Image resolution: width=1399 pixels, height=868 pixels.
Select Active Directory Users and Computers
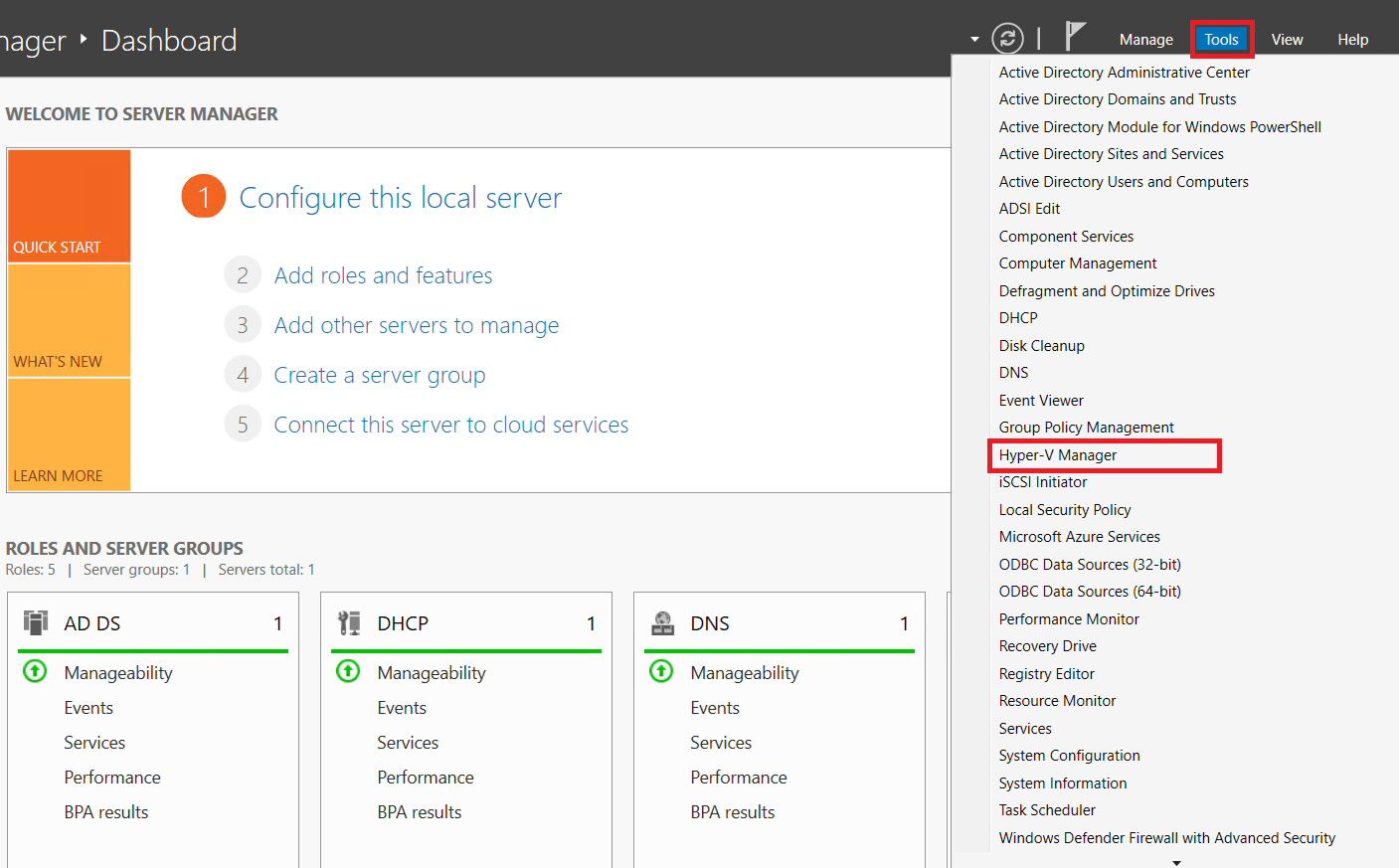[x=1124, y=181]
